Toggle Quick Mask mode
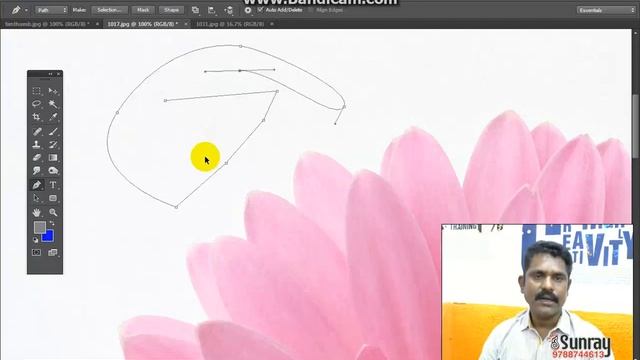 pyautogui.click(x=36, y=253)
